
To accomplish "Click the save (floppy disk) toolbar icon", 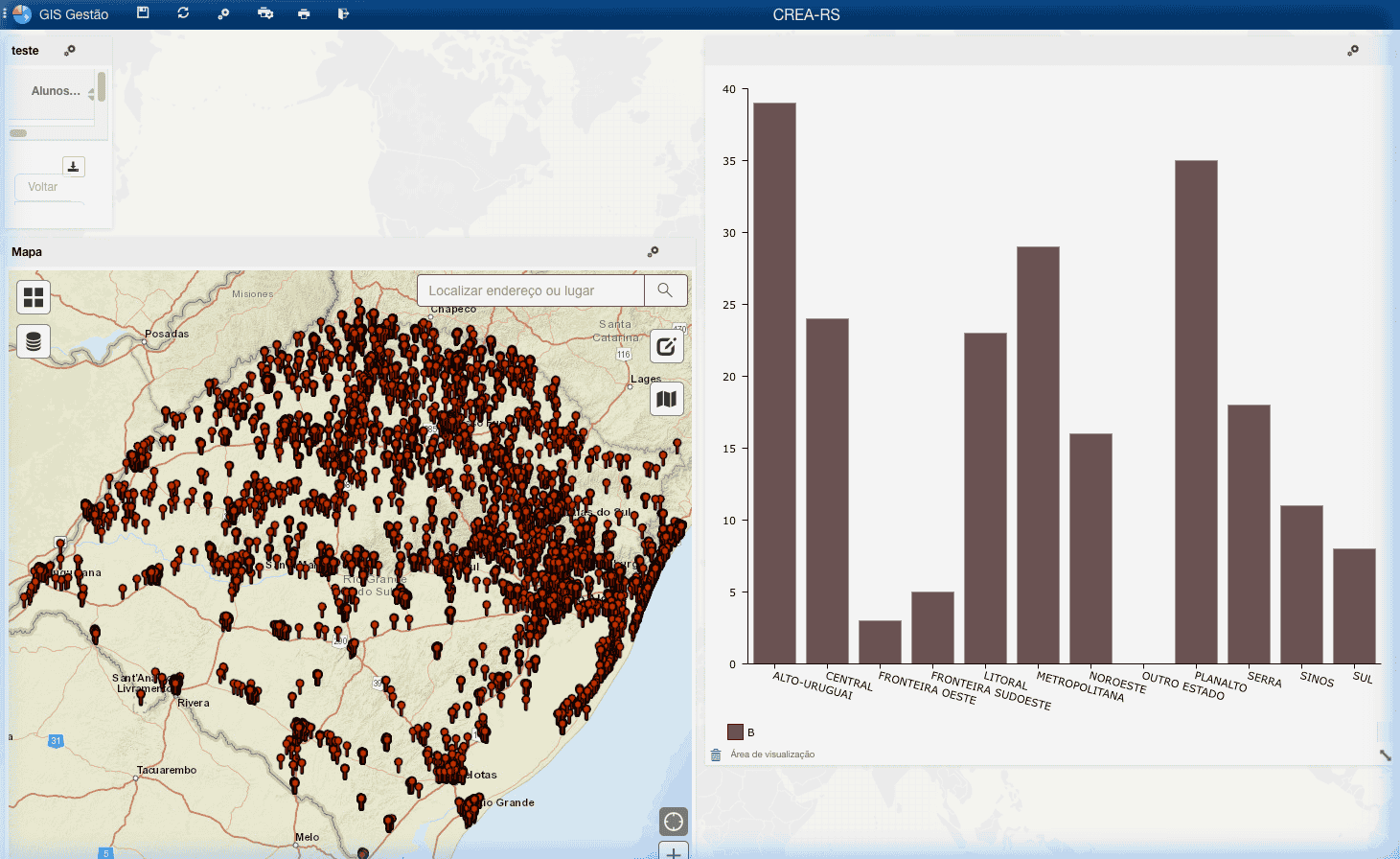I will (143, 13).
